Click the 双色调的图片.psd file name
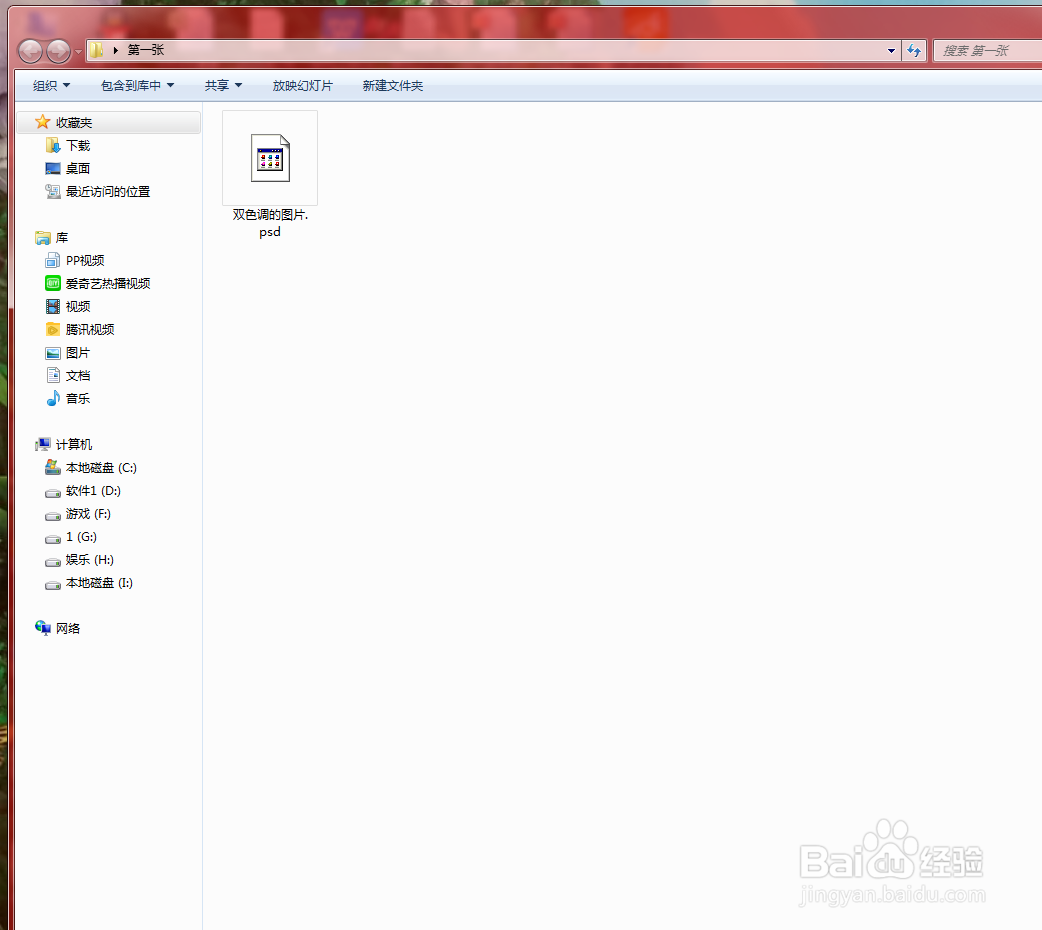Viewport: 1042px width, 930px height. [x=270, y=223]
